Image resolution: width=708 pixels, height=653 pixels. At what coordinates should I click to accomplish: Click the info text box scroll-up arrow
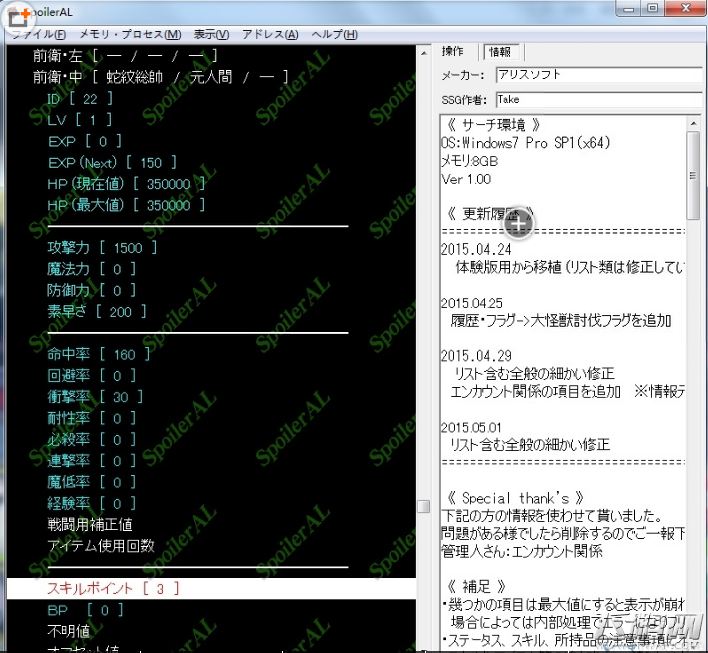tap(693, 123)
